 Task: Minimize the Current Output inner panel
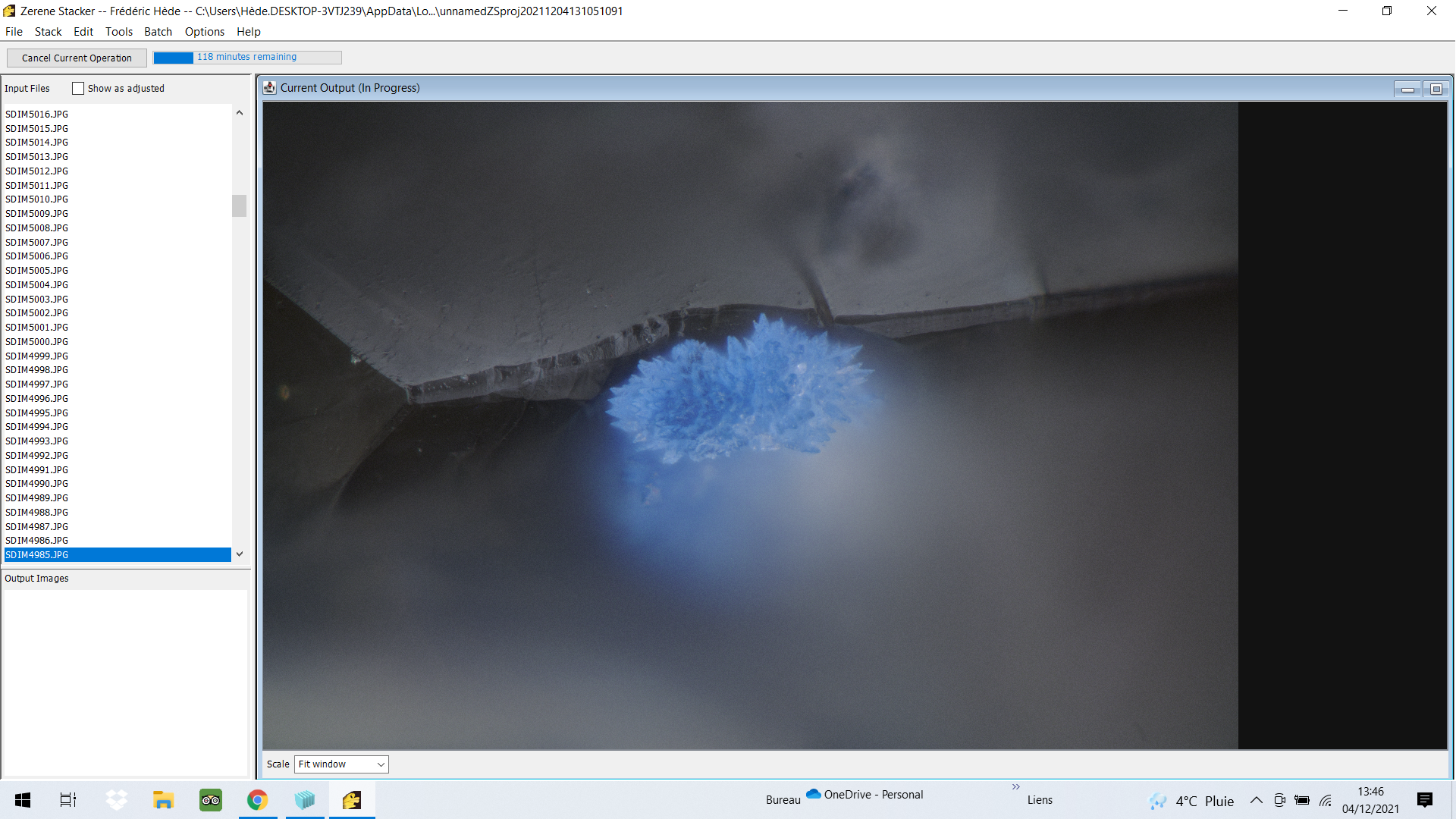(x=1407, y=89)
